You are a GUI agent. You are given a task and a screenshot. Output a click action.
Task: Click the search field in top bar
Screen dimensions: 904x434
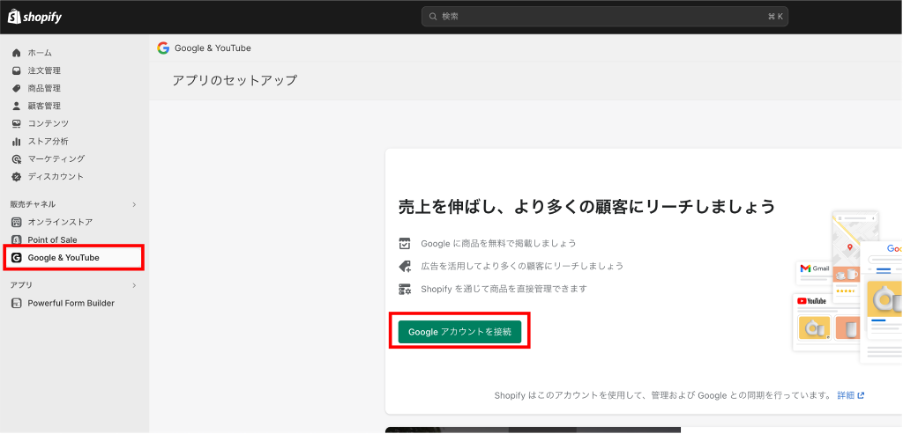(x=605, y=17)
